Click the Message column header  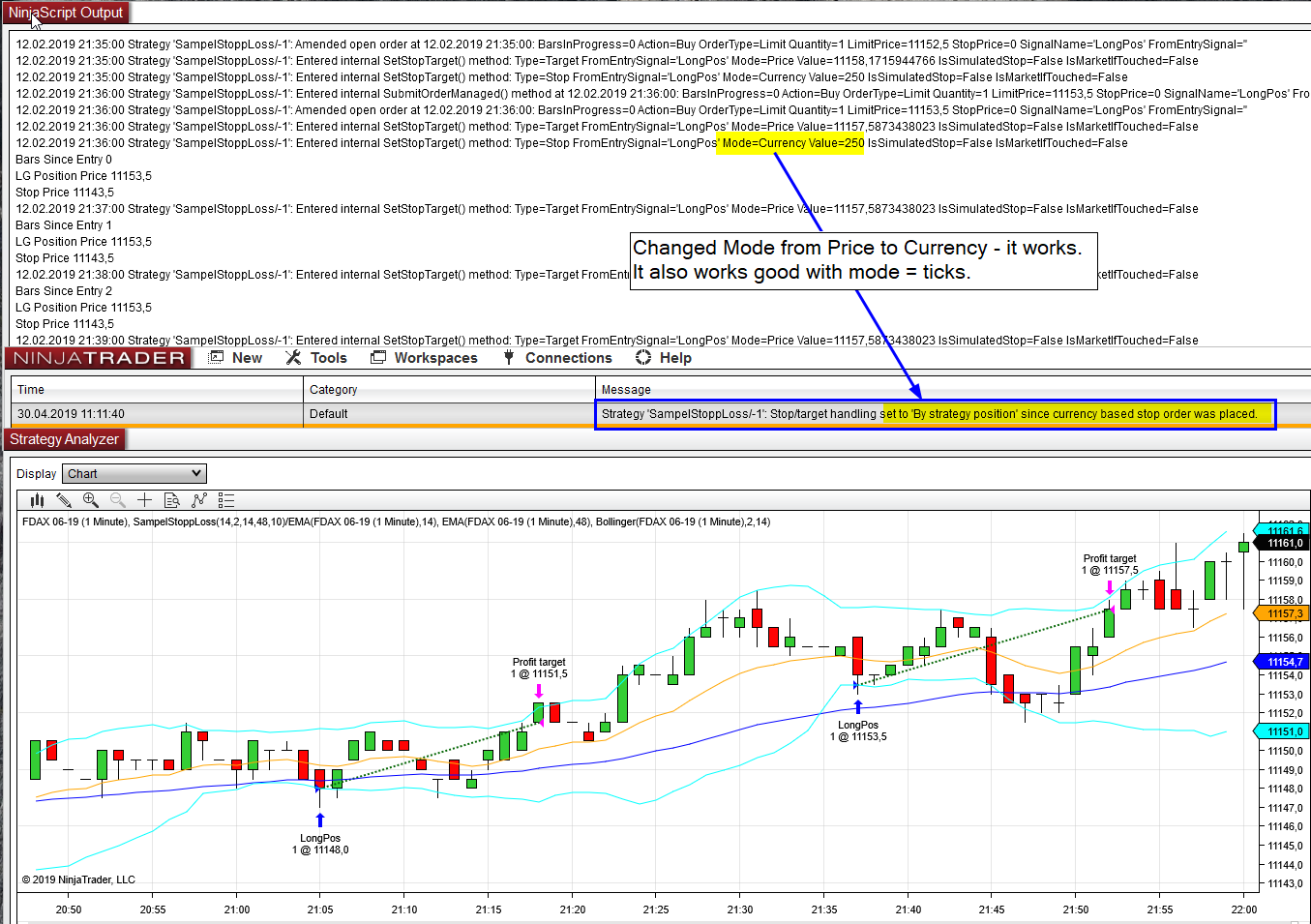click(952, 390)
